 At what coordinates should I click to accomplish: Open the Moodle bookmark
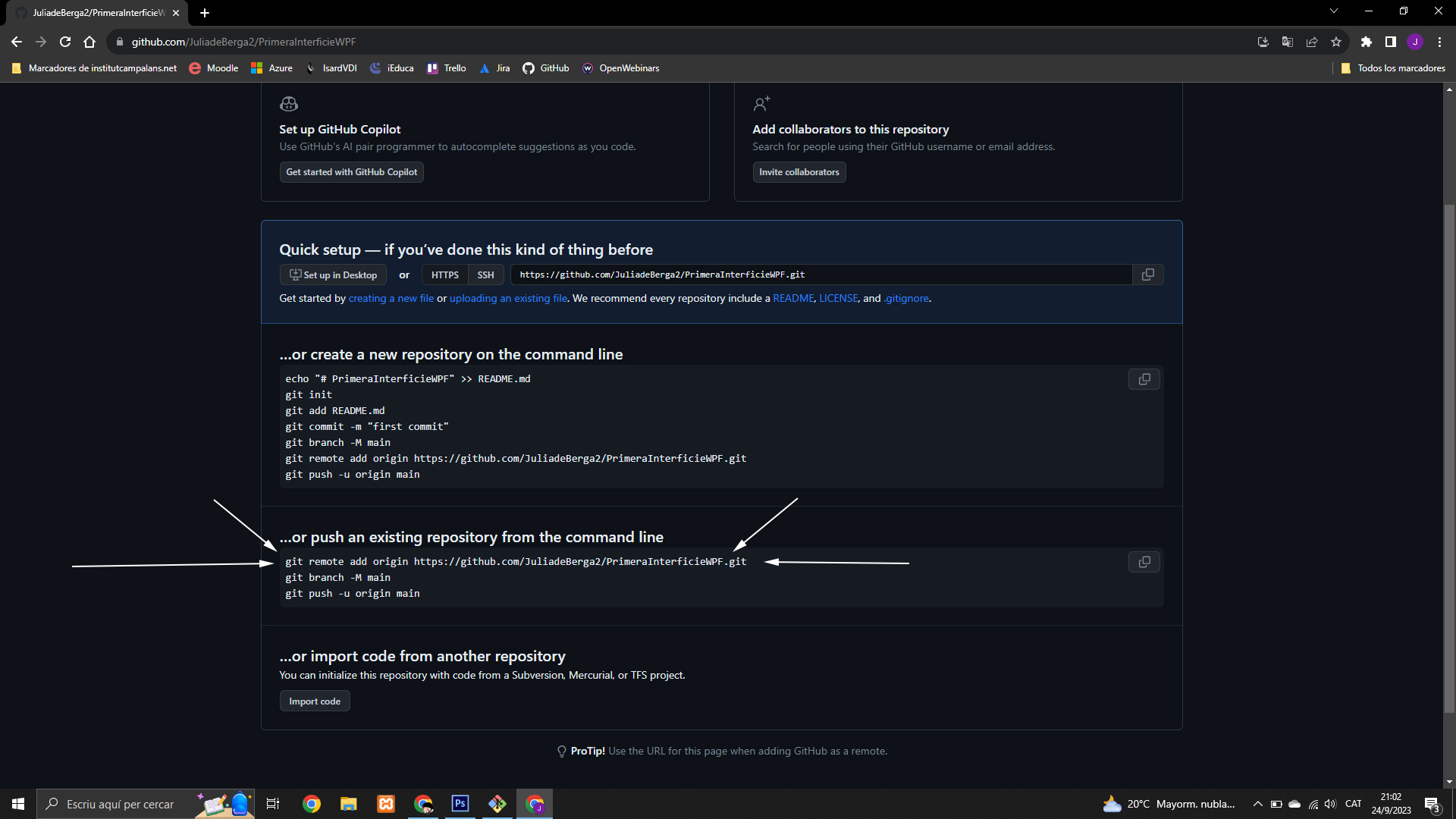pyautogui.click(x=215, y=68)
